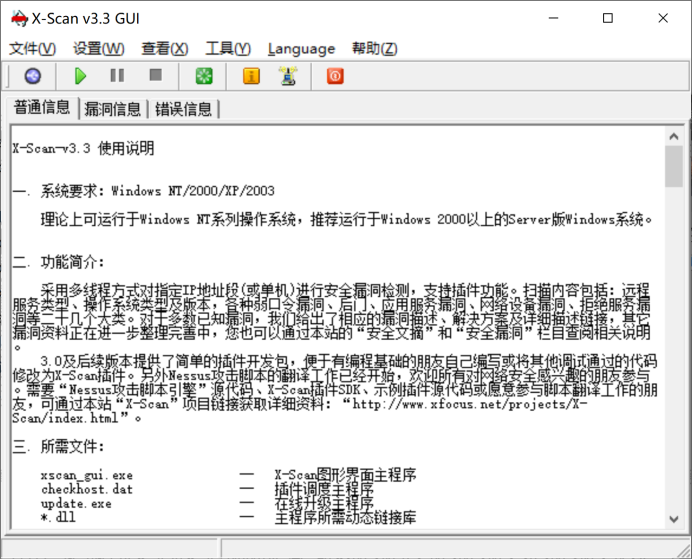Open the orange info manual icon

coord(251,76)
